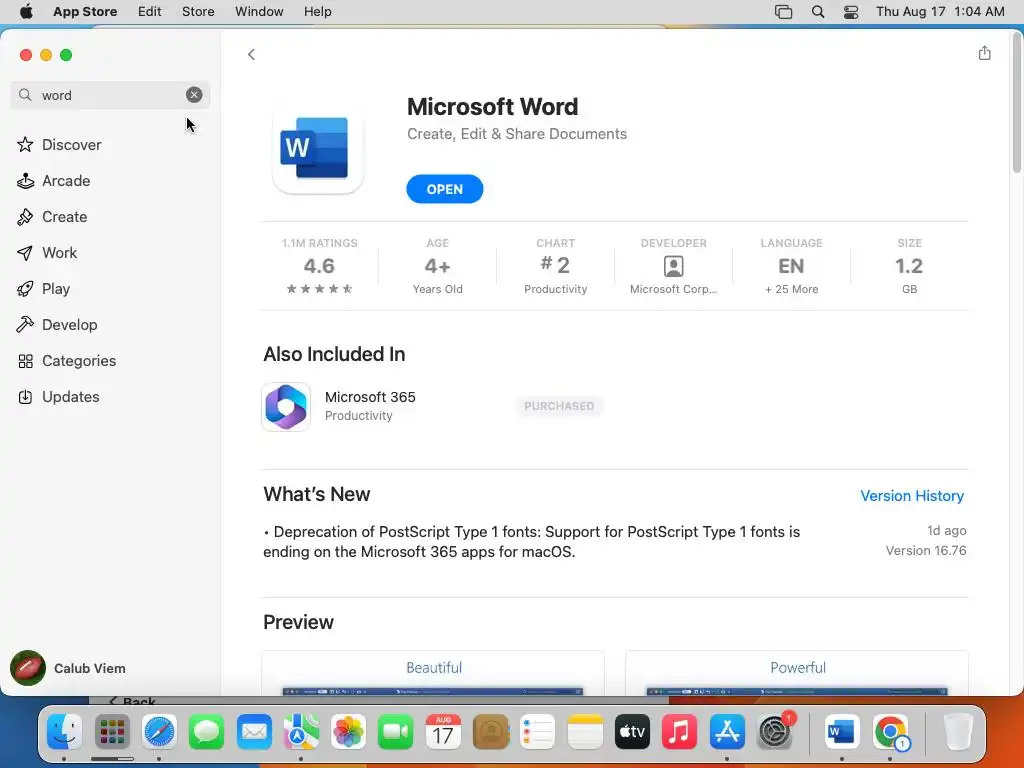Open the Apple menu

click(26, 12)
